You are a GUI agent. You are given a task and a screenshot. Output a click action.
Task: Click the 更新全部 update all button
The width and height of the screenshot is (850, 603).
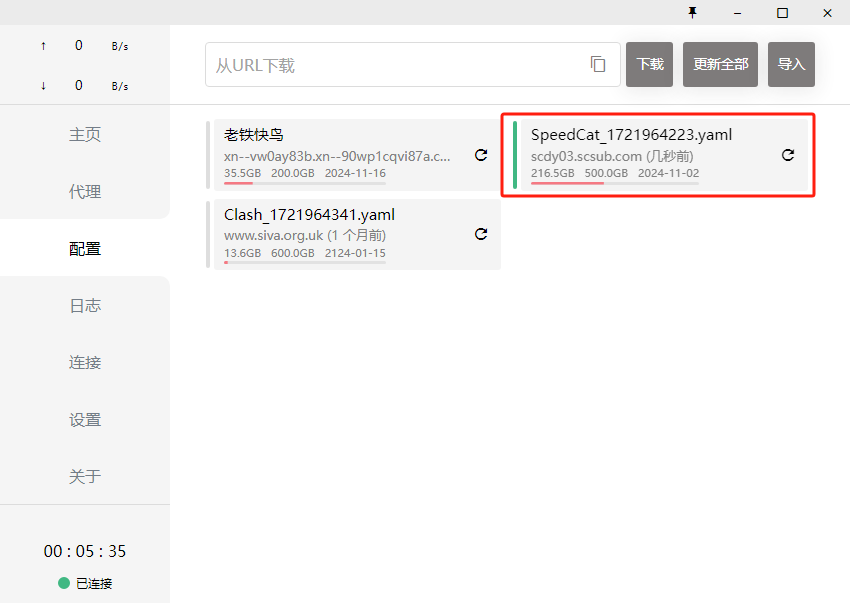(720, 64)
